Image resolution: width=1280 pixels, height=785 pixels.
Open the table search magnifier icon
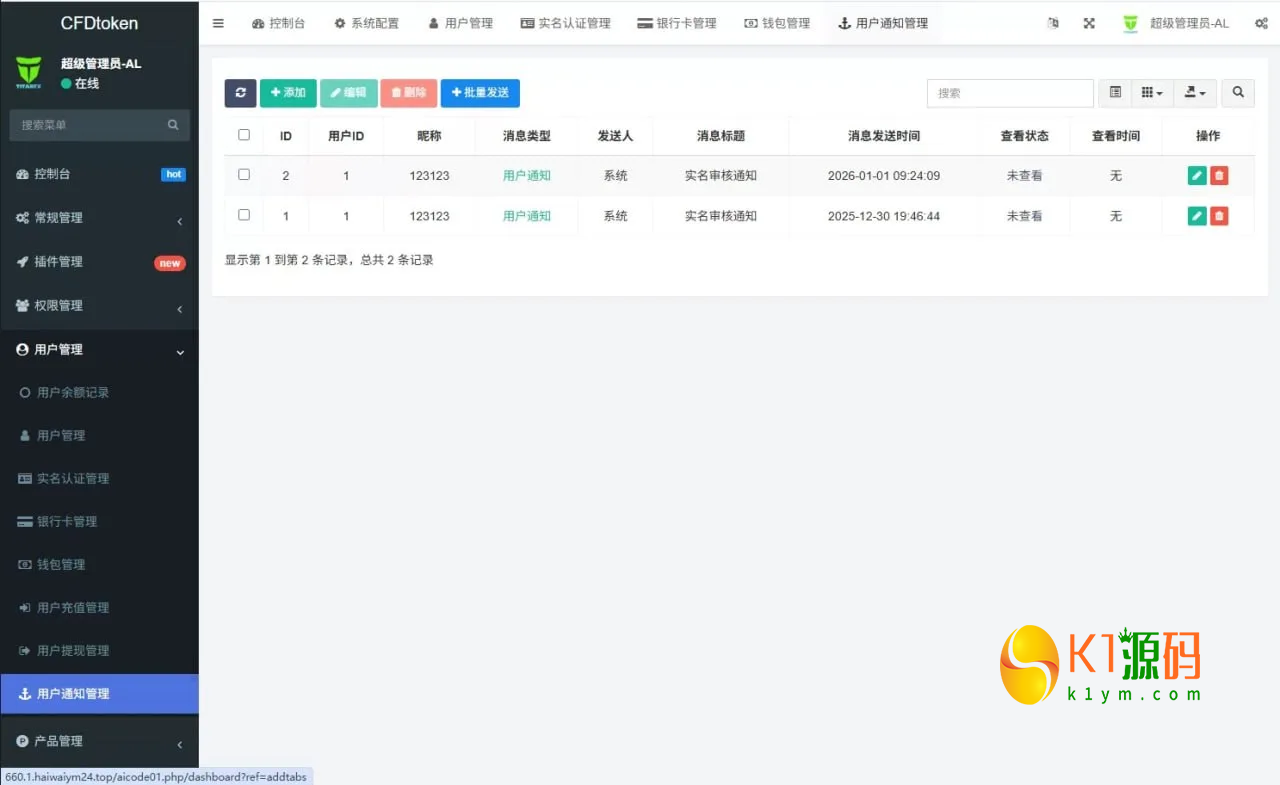(x=1238, y=93)
